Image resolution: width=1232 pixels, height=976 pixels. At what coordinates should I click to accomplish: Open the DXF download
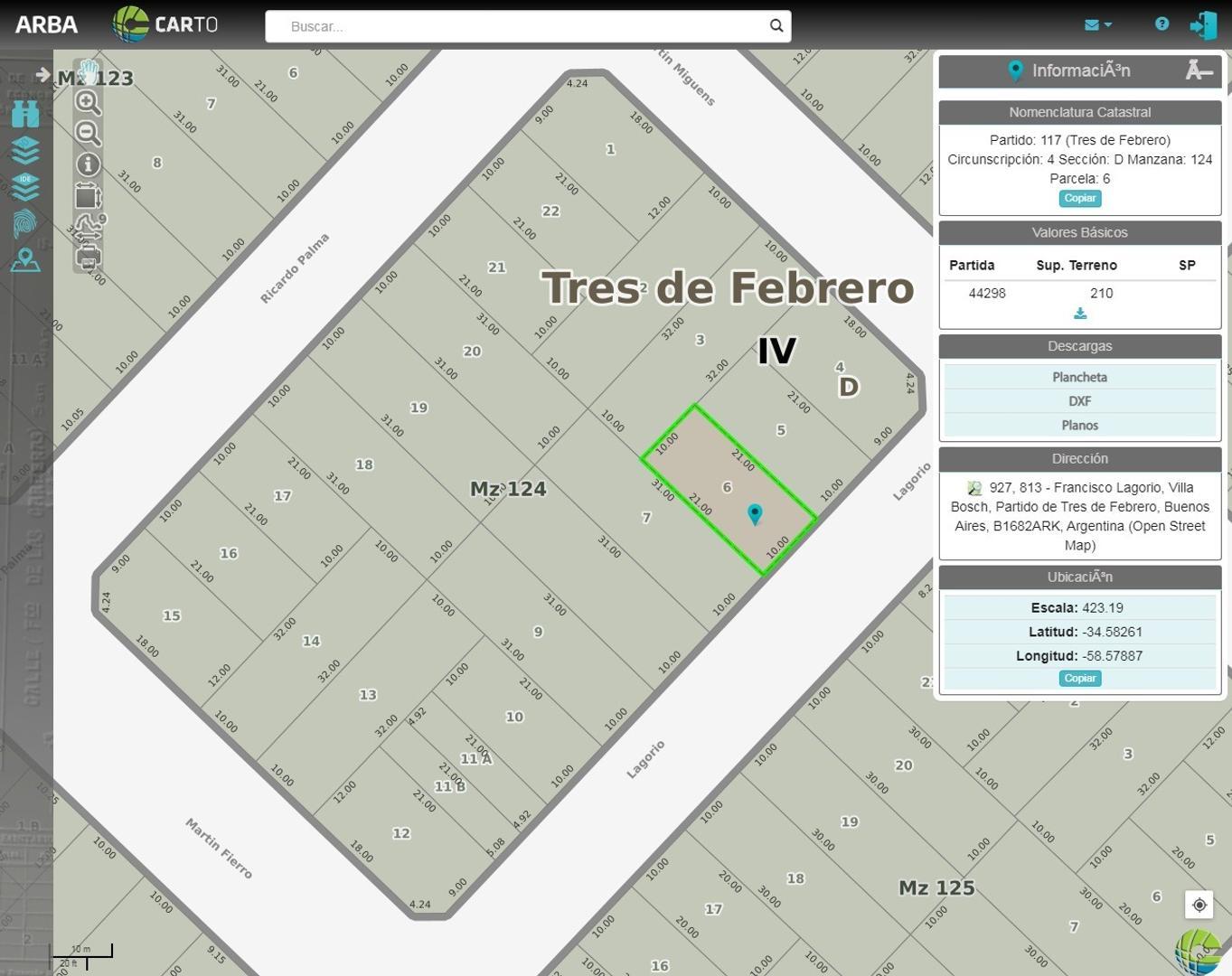[x=1079, y=401]
